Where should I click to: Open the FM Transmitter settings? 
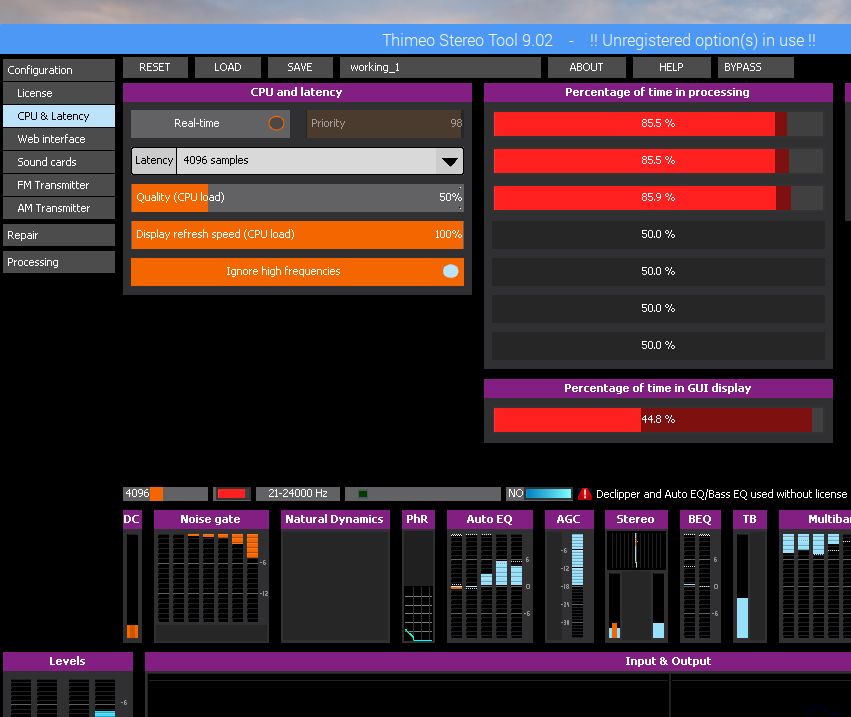[59, 185]
